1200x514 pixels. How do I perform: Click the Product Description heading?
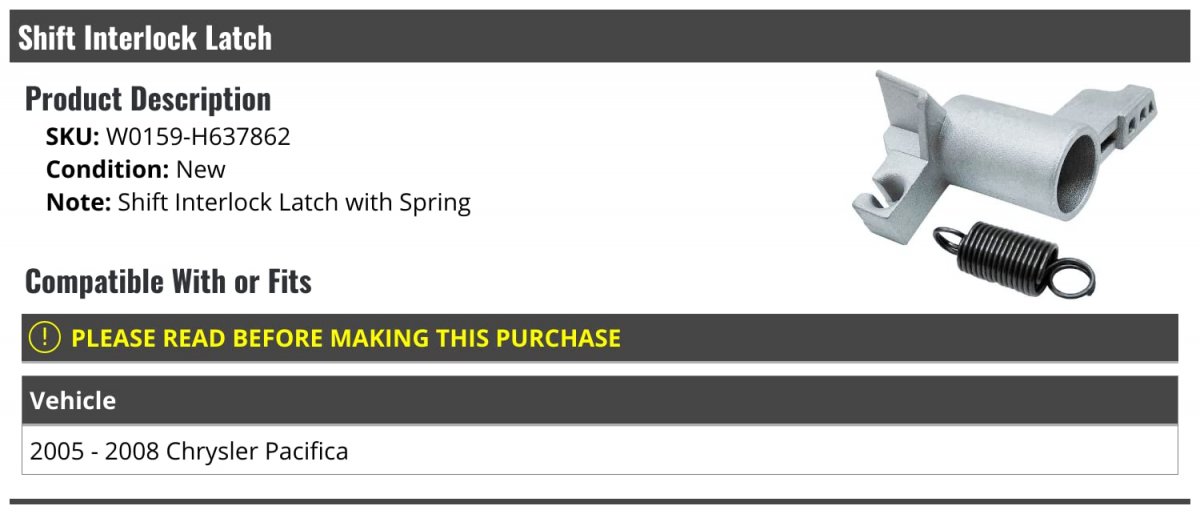click(x=148, y=98)
